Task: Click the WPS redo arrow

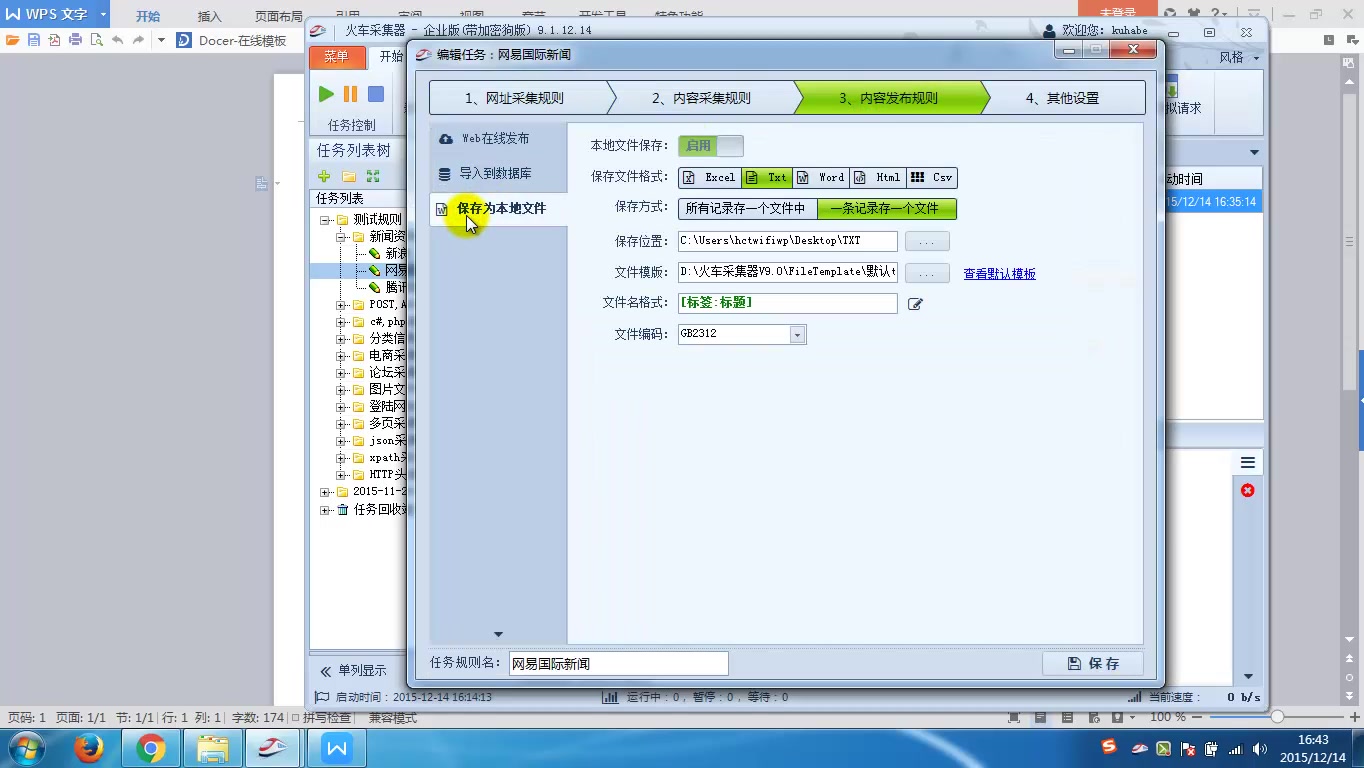Action: click(x=139, y=41)
